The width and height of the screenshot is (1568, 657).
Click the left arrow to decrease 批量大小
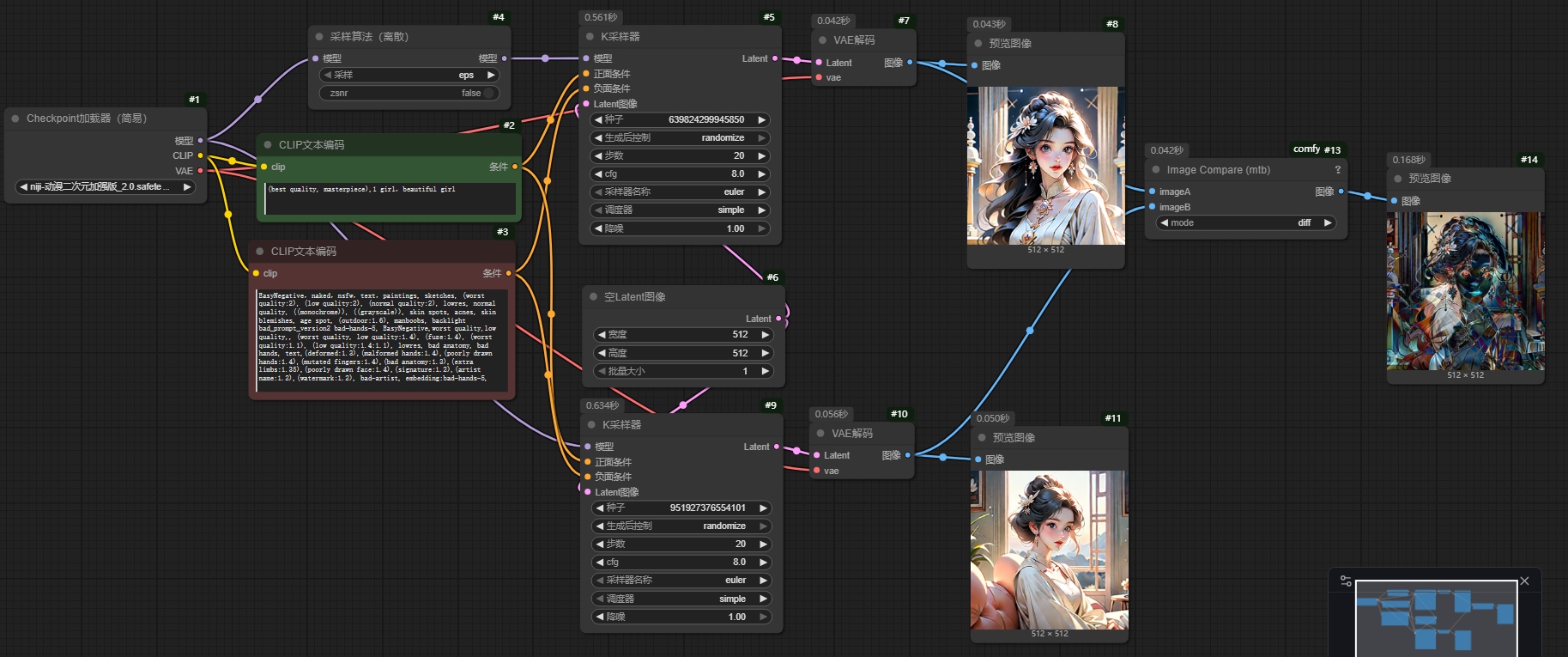[602, 372]
